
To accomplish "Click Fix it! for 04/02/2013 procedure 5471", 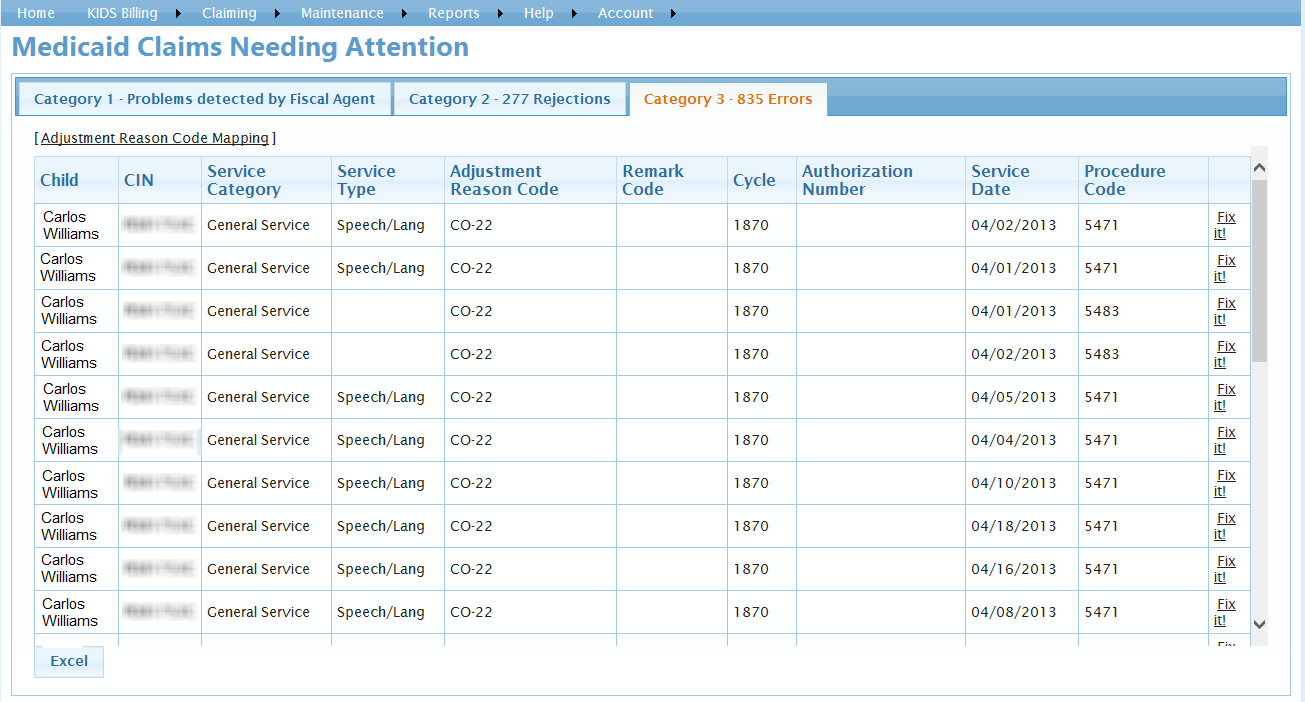I will tap(1225, 225).
